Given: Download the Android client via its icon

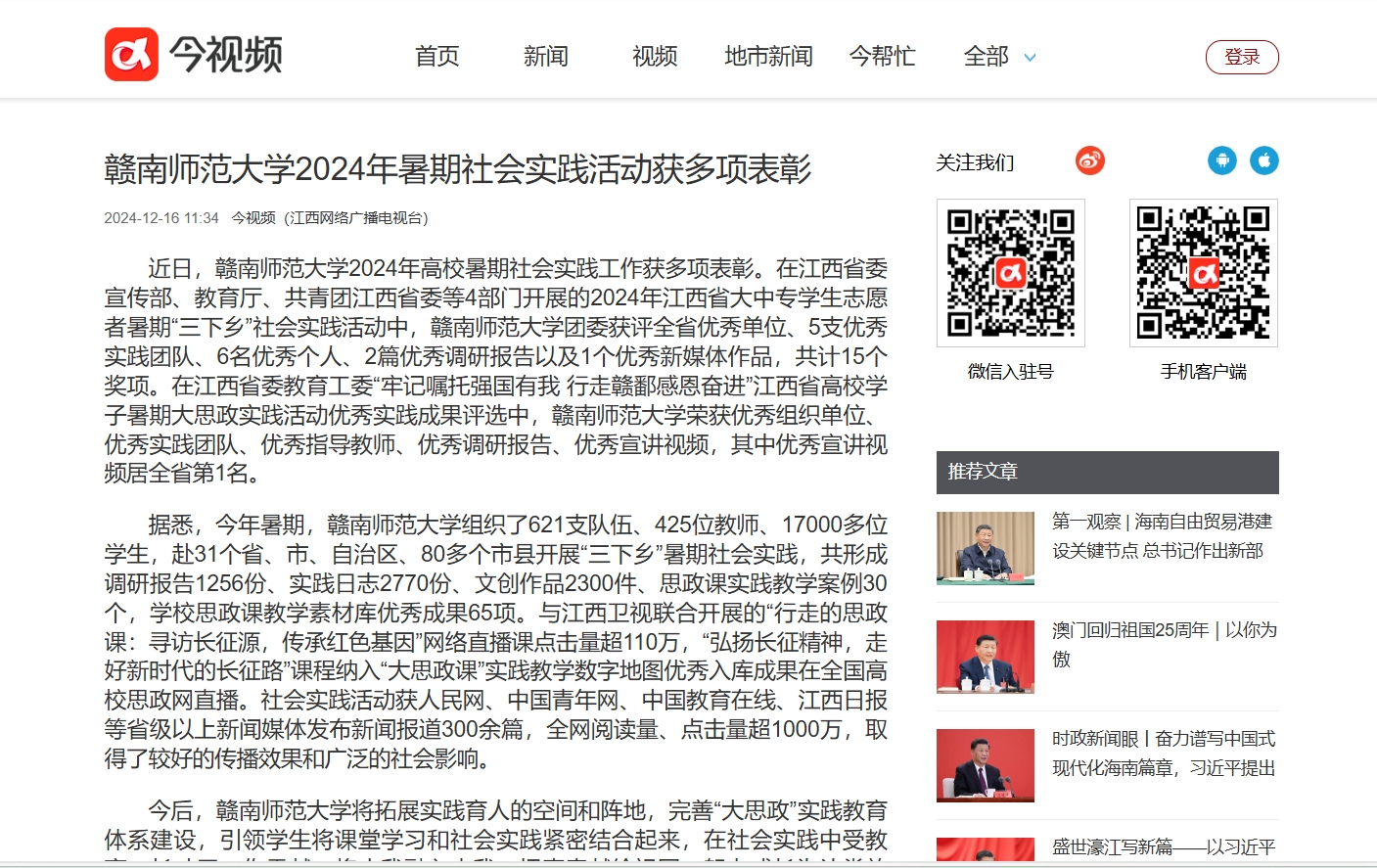Looking at the screenshot, I should 1221,160.
